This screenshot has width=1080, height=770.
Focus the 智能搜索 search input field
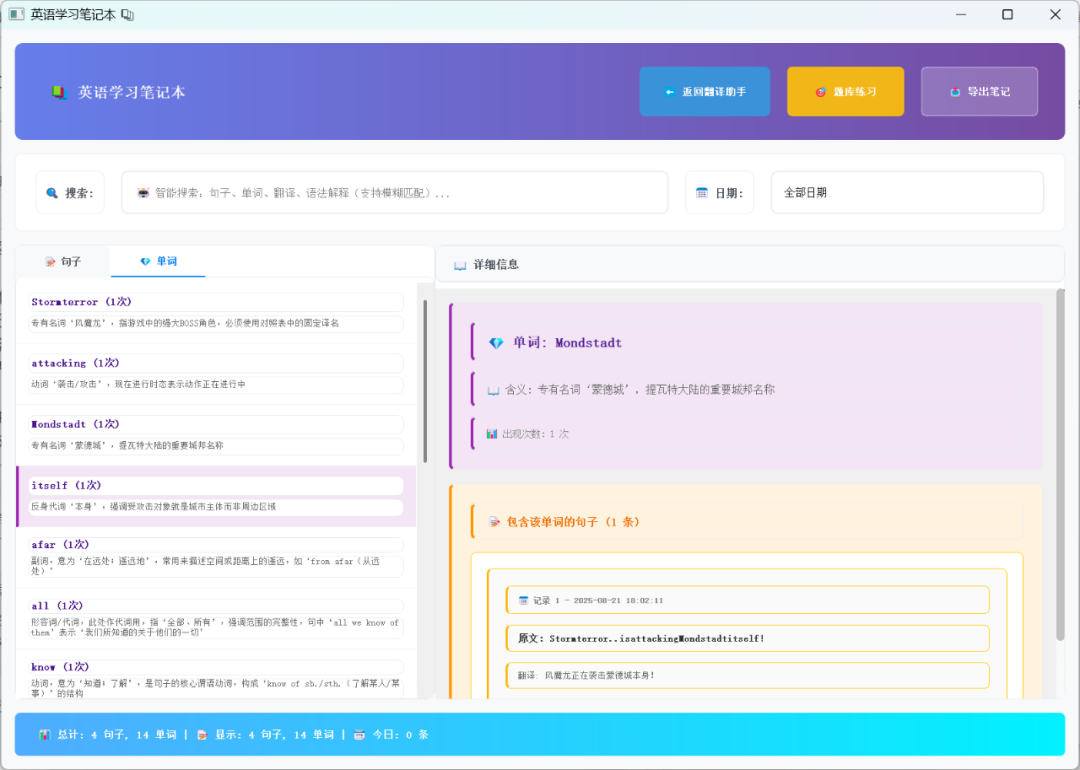click(x=395, y=193)
